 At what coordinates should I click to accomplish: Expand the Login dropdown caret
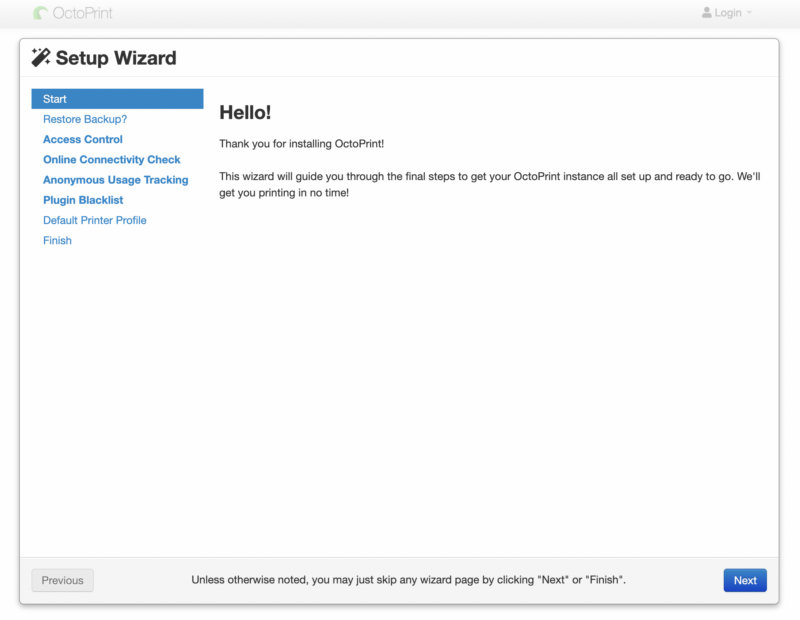[x=749, y=13]
